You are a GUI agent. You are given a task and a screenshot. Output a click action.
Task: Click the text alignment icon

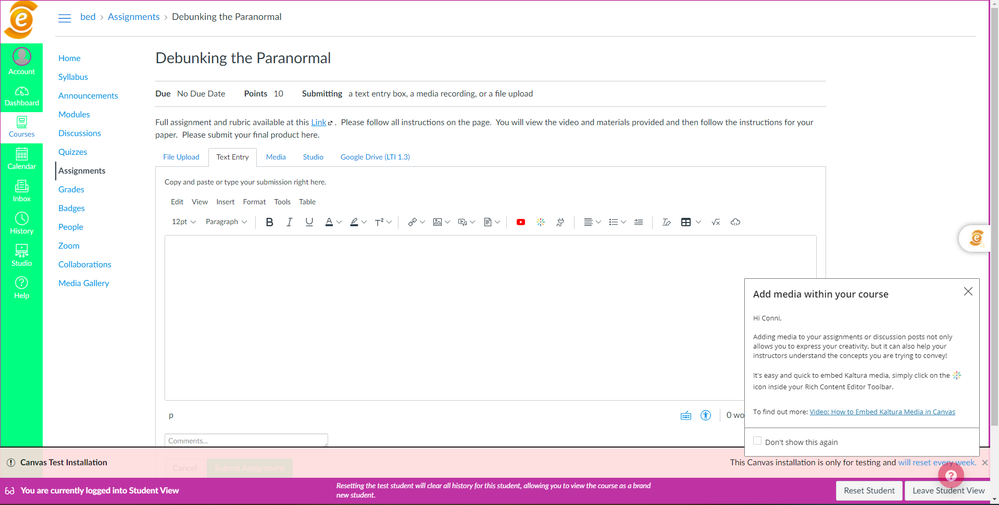click(588, 222)
